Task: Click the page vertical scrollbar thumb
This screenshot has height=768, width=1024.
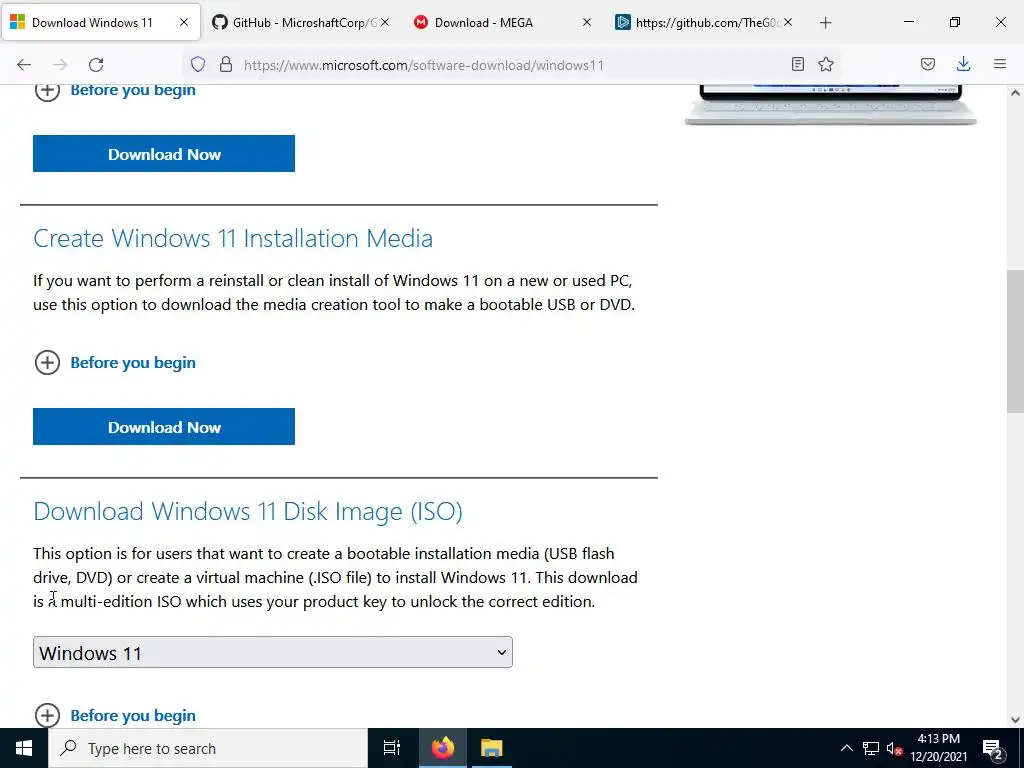Action: (1015, 341)
